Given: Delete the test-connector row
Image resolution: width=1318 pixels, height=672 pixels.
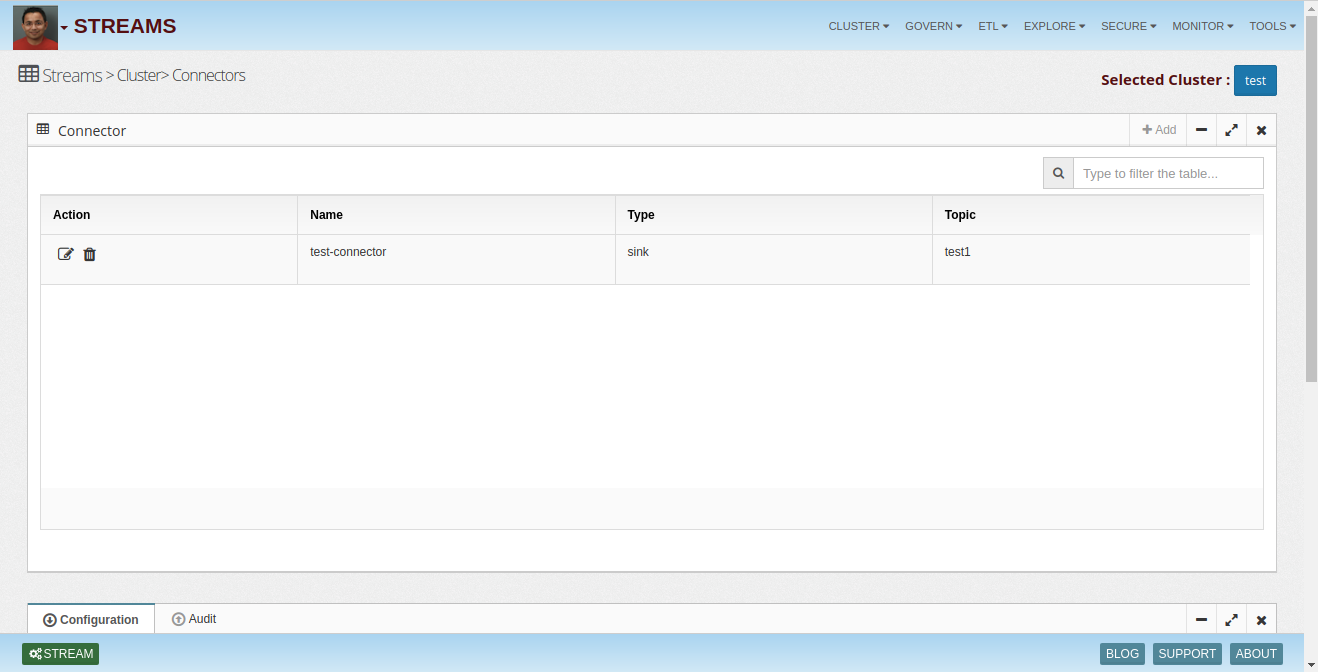Looking at the screenshot, I should point(90,254).
